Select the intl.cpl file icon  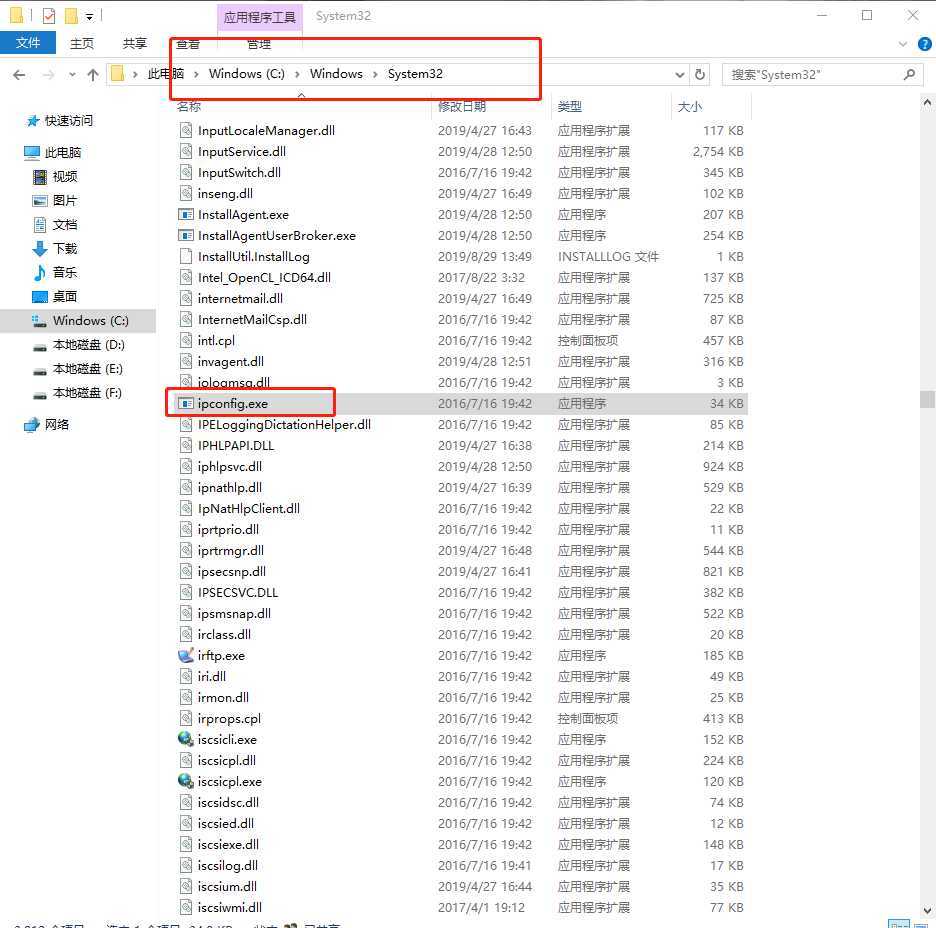[x=186, y=341]
